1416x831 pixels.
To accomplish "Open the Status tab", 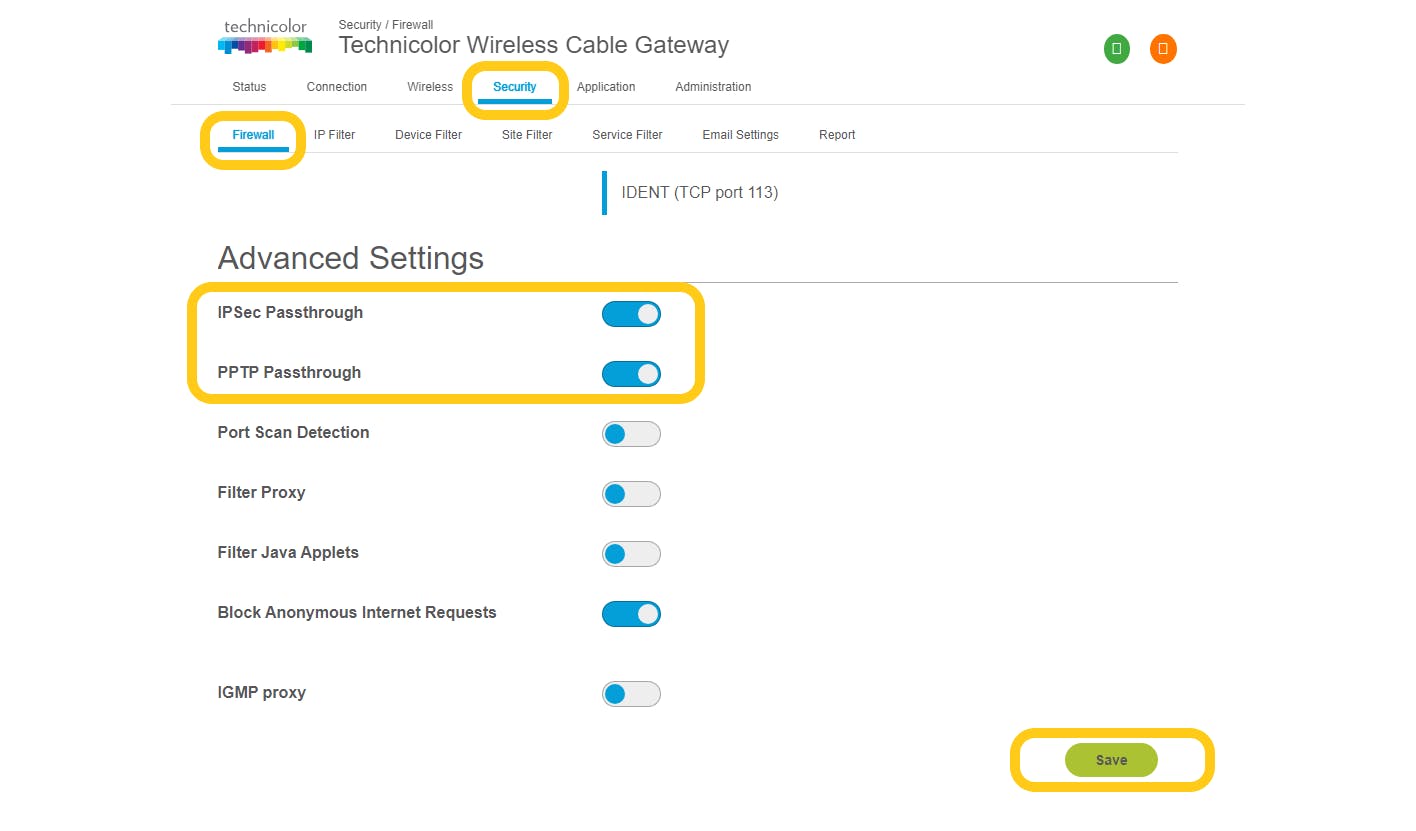I will point(249,87).
